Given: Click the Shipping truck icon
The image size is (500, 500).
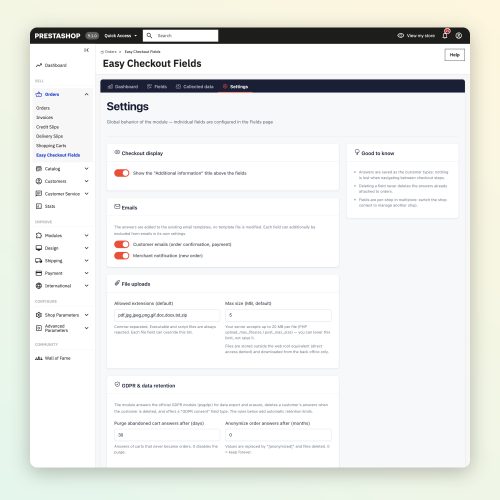Looking at the screenshot, I should [39, 261].
